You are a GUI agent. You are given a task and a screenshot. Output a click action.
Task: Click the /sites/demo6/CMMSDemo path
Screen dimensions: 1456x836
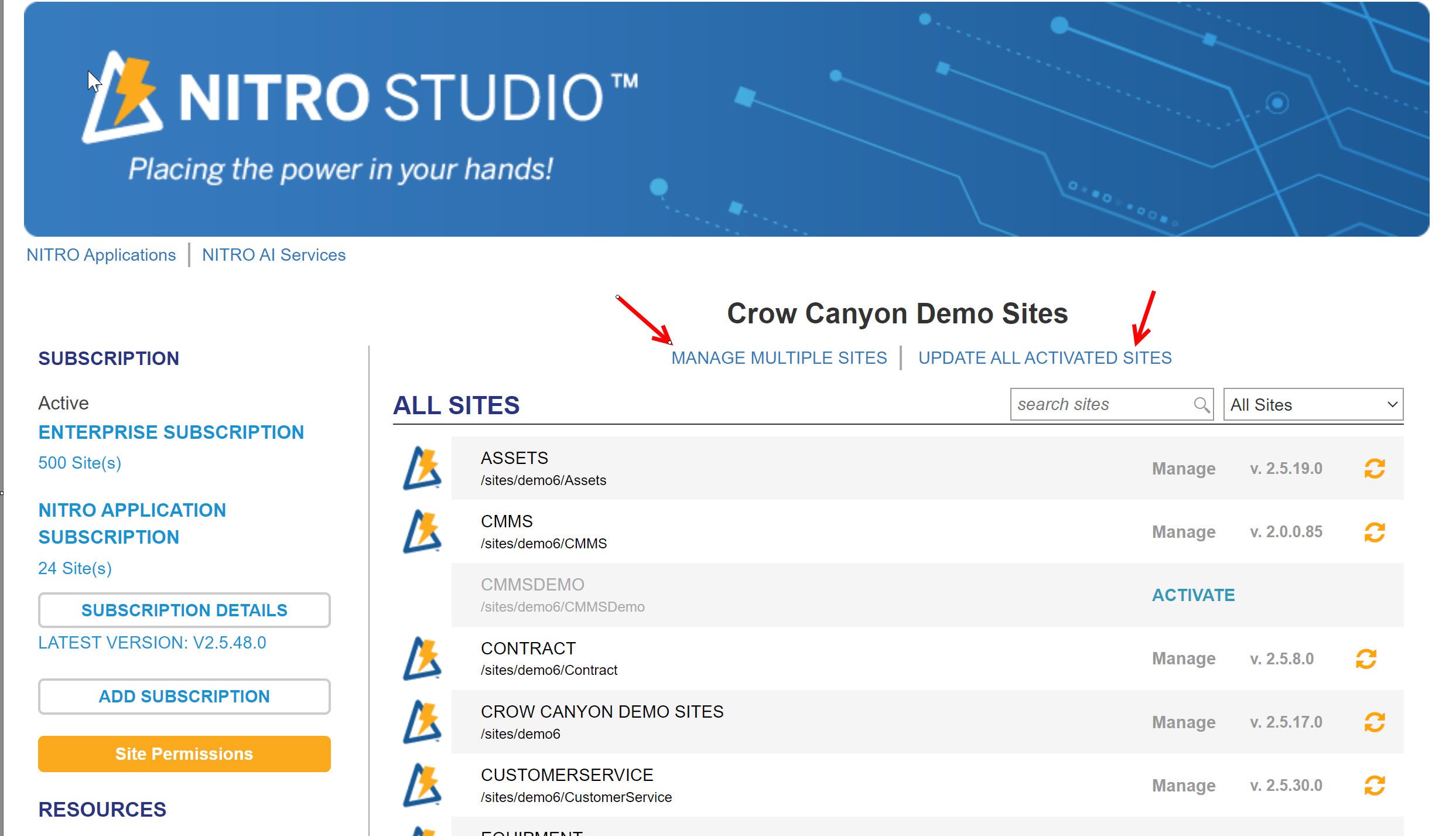(x=562, y=607)
